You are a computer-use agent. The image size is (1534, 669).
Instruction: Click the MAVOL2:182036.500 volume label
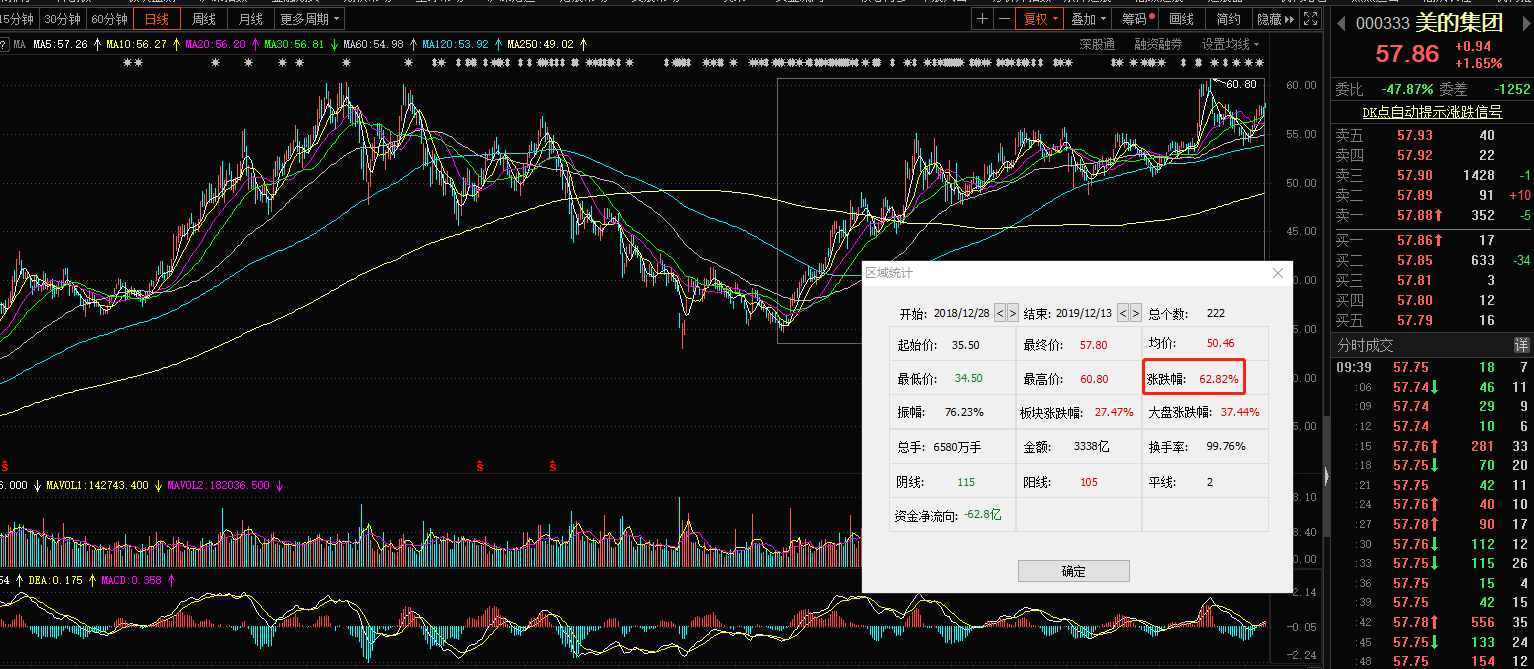click(x=220, y=485)
